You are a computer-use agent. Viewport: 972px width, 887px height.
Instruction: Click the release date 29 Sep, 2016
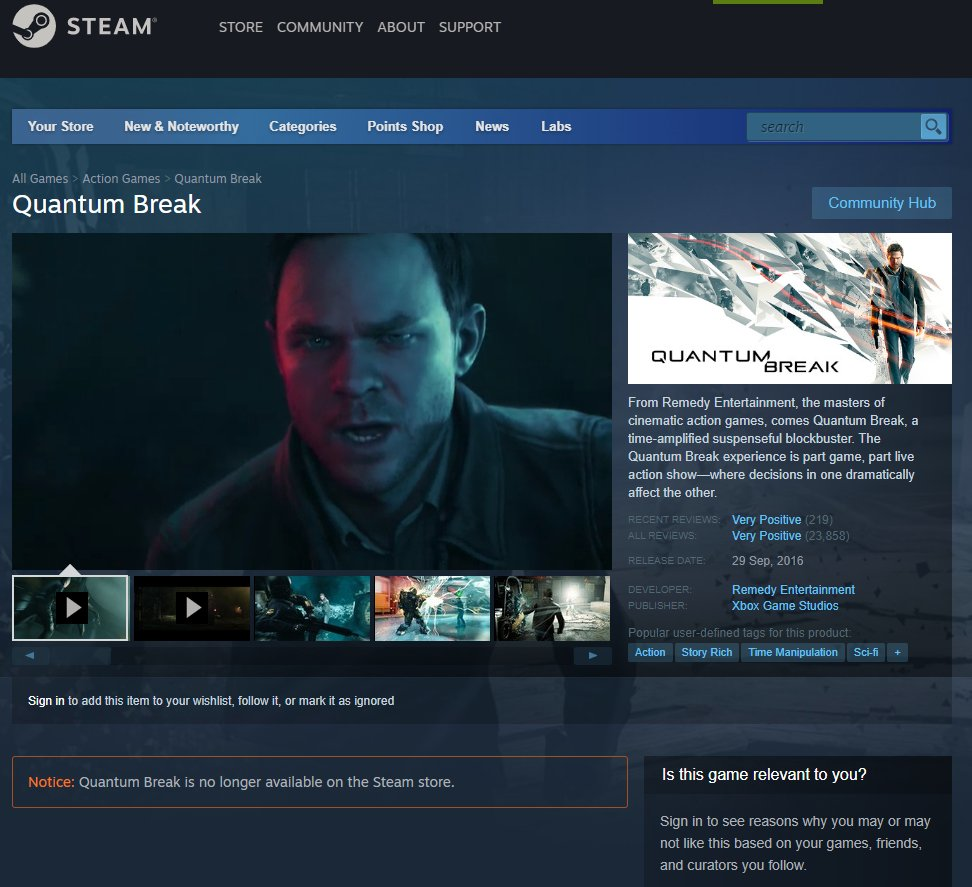[x=767, y=560]
